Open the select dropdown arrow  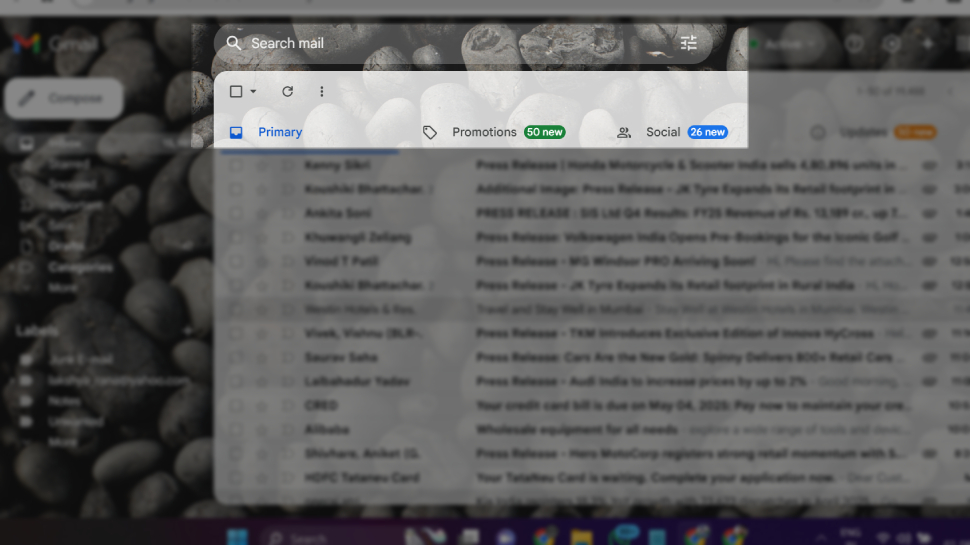[x=253, y=92]
